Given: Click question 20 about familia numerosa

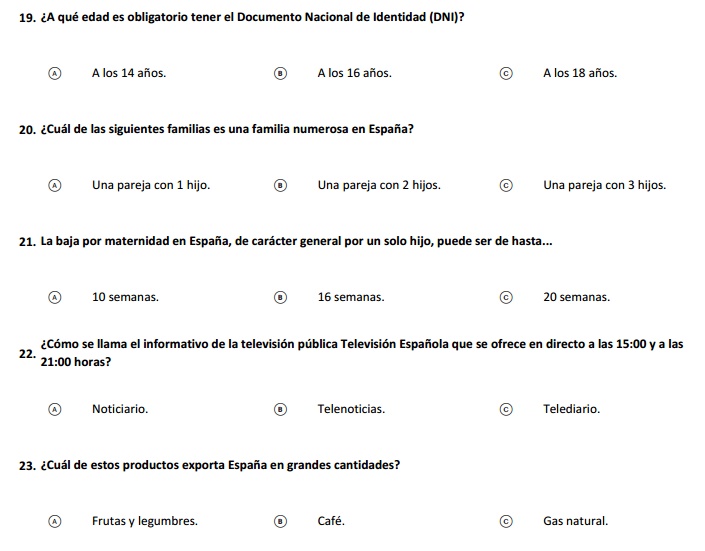Looking at the screenshot, I should (x=227, y=129).
